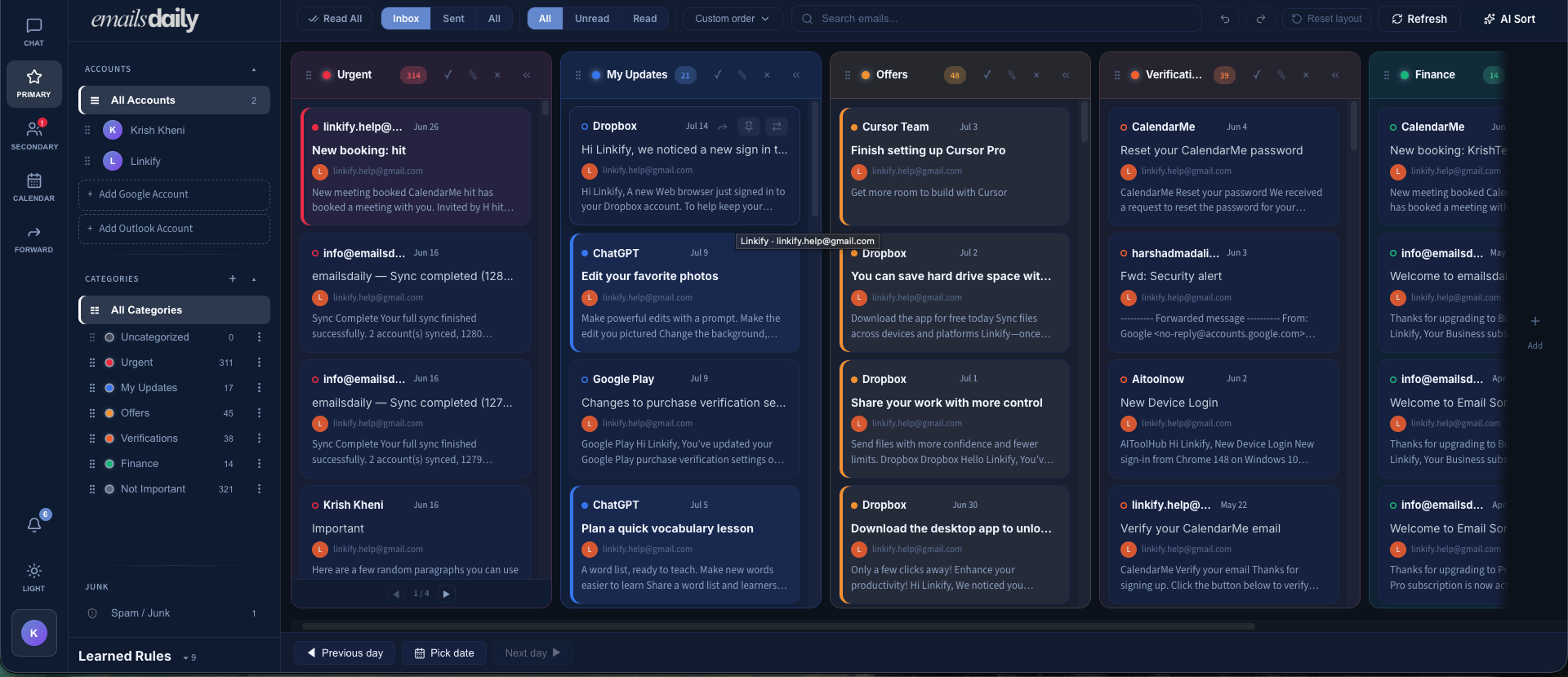This screenshot has width=1568, height=677.
Task: Open the Calendar sidebar icon
Action: (x=33, y=186)
